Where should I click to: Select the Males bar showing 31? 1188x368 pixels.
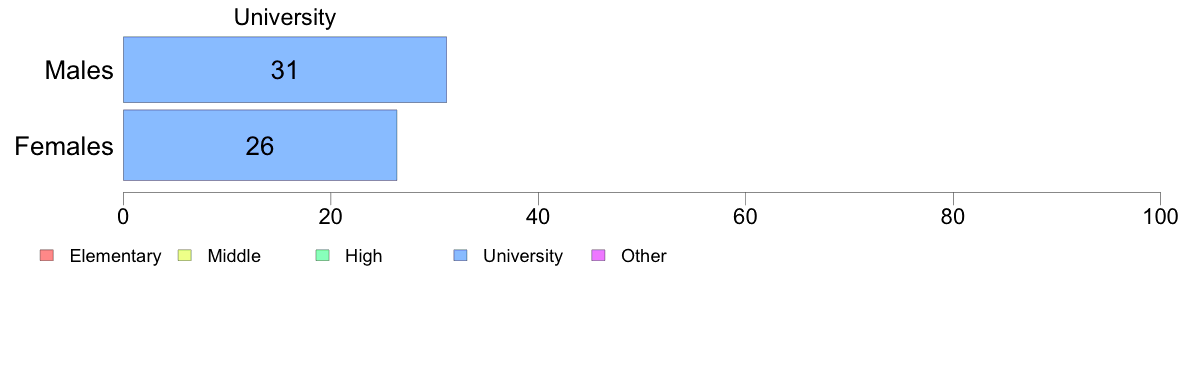pyautogui.click(x=285, y=70)
